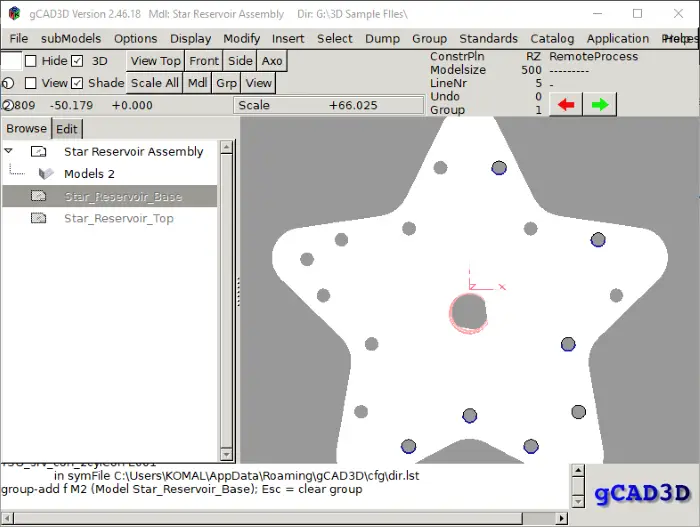Click the Scale All button
This screenshot has height=527, width=700.
pyautogui.click(x=154, y=83)
